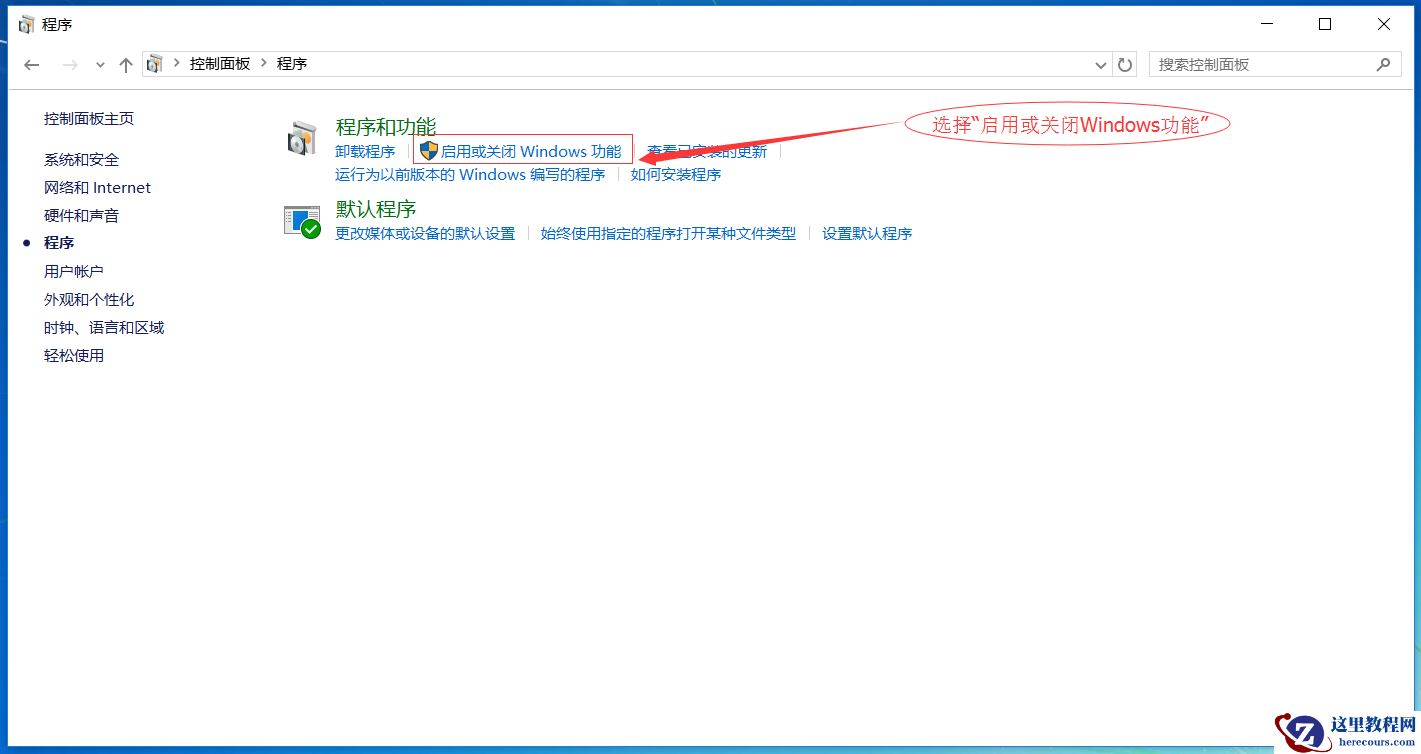The height and width of the screenshot is (754, 1421).
Task: Open 时钟、语言和区域 category
Action: [x=104, y=327]
